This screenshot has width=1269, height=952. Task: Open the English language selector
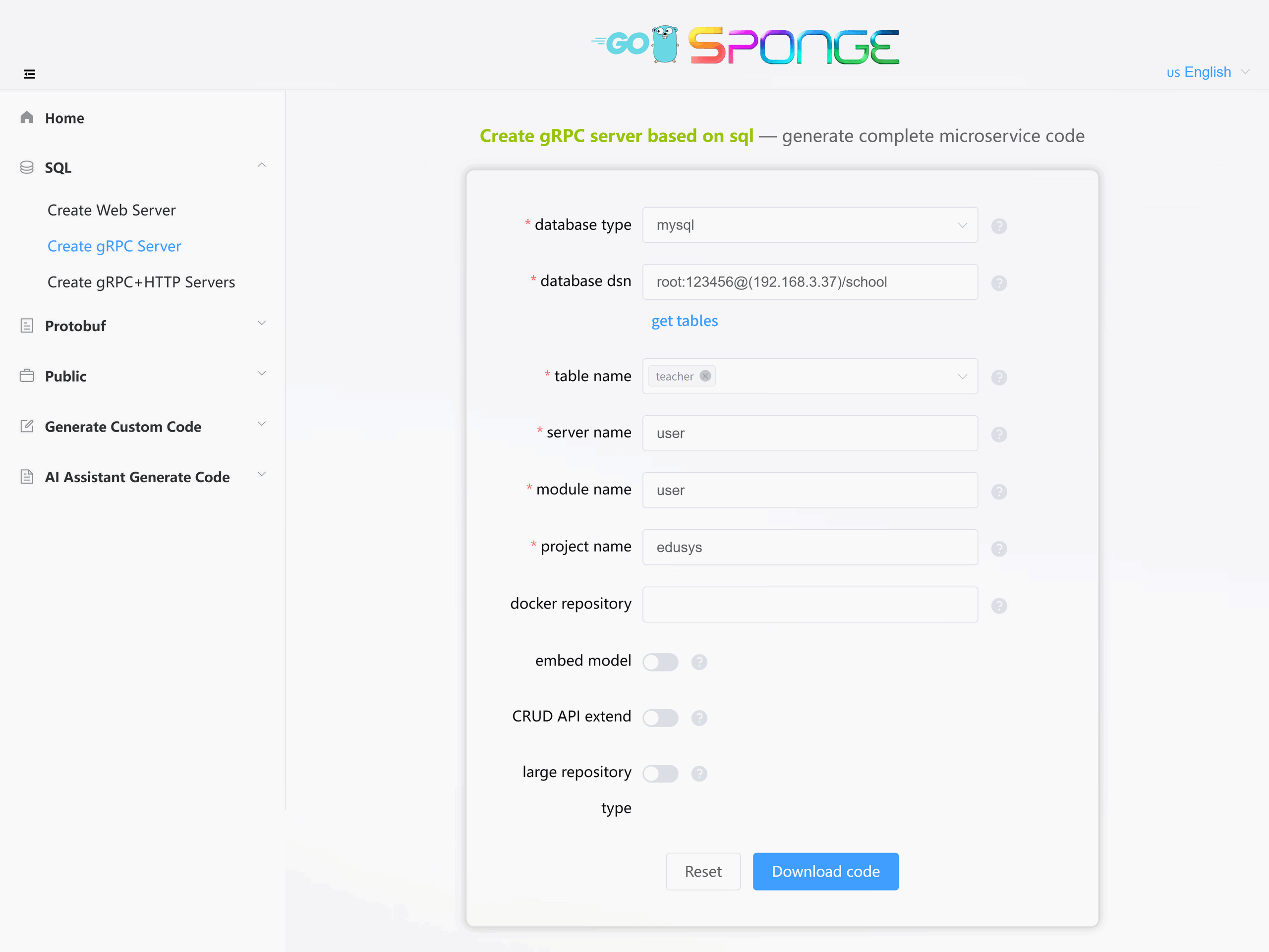coord(1208,72)
